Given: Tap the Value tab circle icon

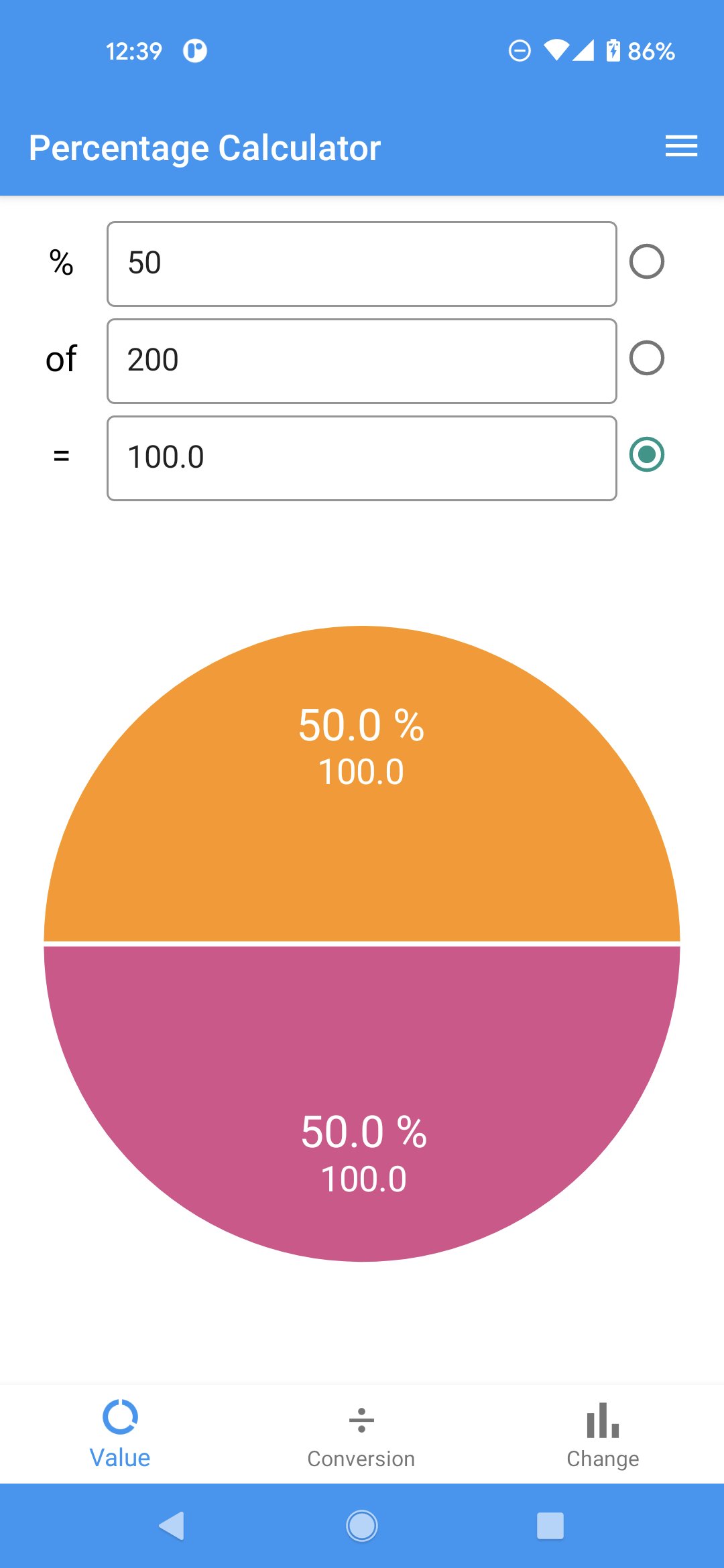Looking at the screenshot, I should tap(120, 1417).
